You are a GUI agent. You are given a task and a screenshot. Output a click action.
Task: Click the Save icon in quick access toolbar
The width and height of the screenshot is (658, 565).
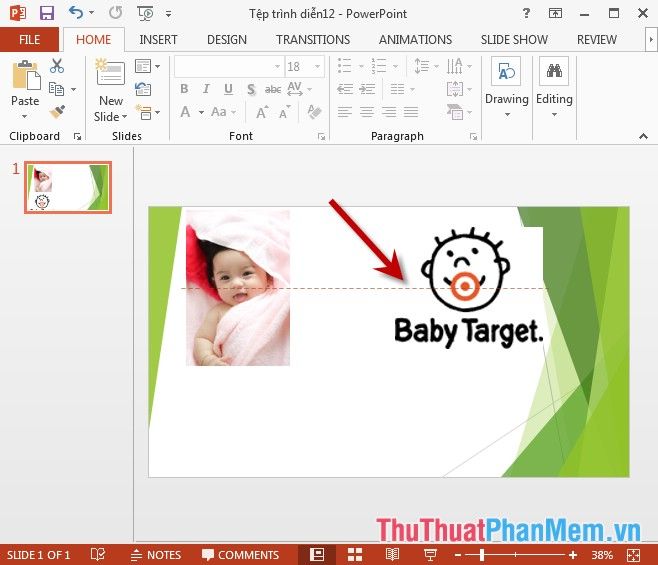(x=47, y=13)
